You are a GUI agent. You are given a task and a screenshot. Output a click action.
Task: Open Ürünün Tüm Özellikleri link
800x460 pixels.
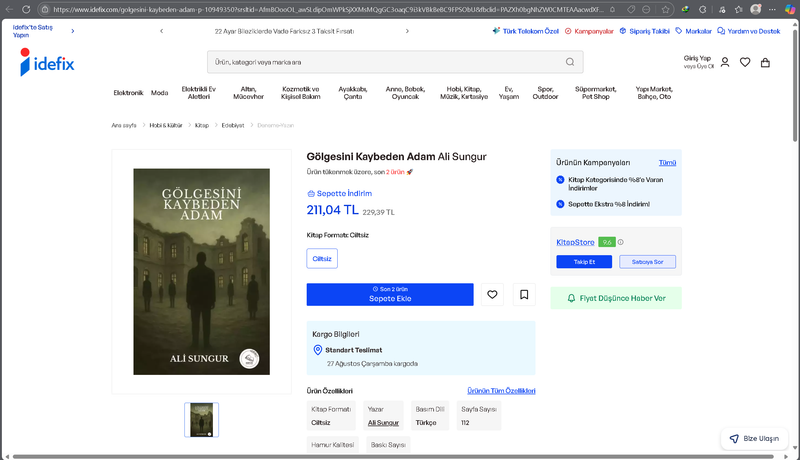[x=502, y=391]
